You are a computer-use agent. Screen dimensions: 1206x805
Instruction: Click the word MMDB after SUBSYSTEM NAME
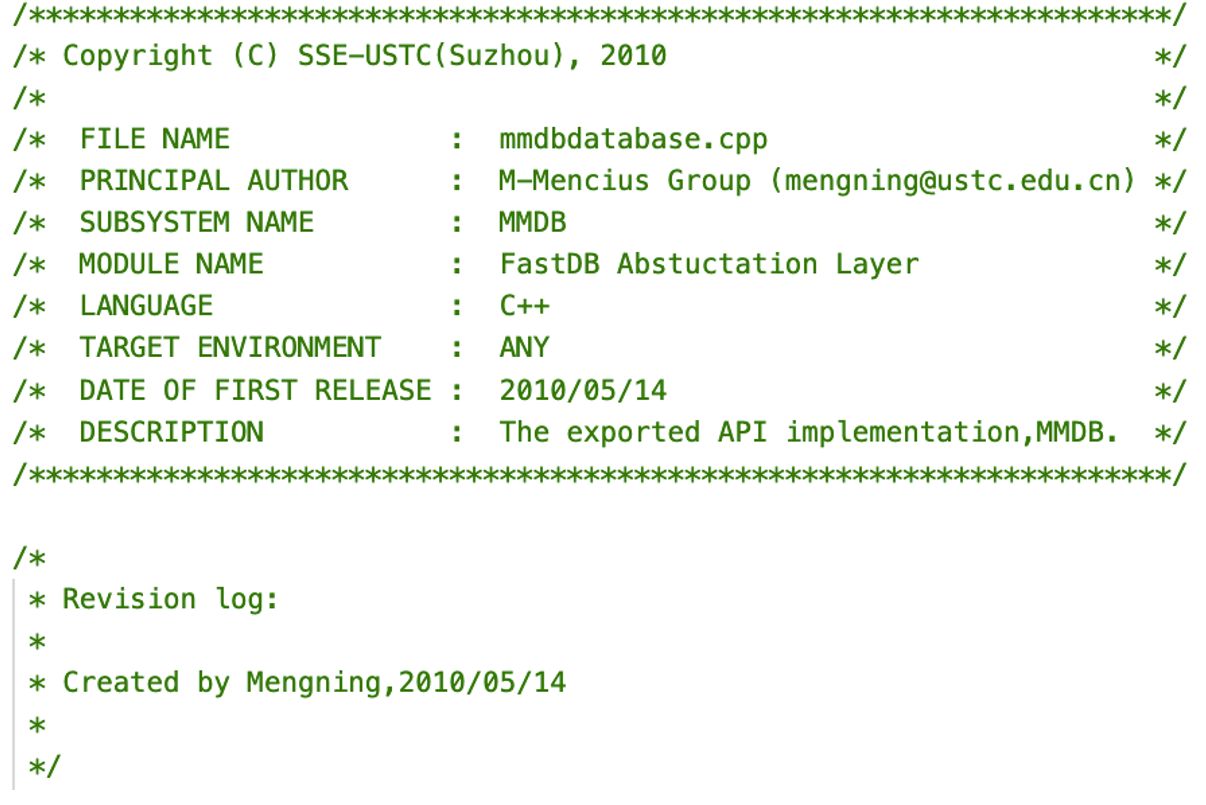(x=533, y=222)
